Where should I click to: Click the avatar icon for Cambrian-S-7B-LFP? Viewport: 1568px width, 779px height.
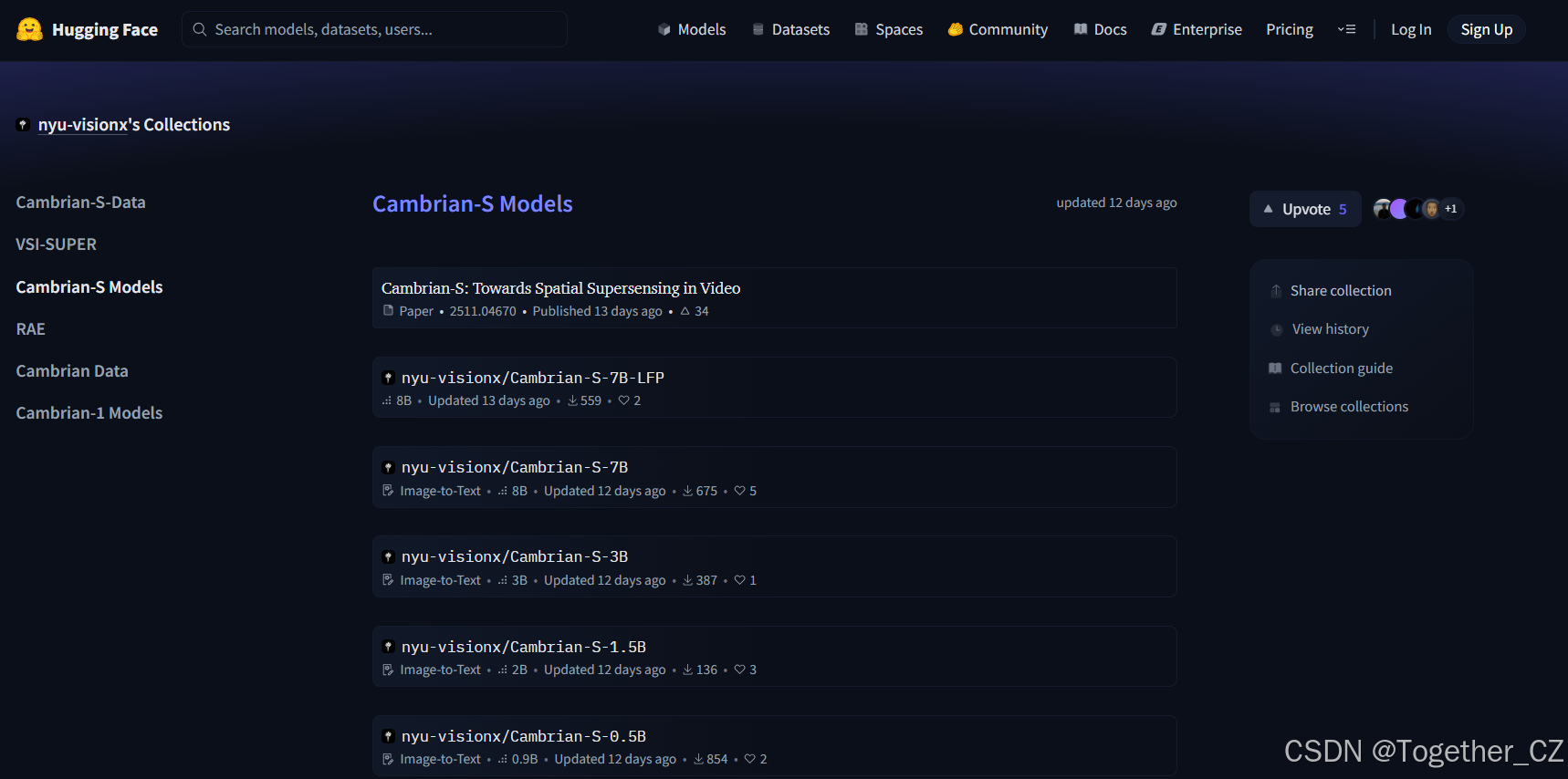(x=389, y=378)
